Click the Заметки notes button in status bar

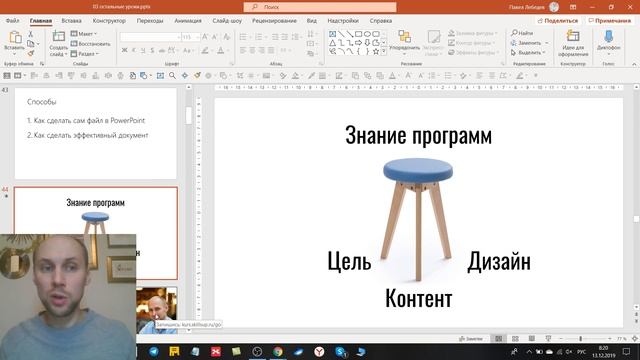[471, 339]
